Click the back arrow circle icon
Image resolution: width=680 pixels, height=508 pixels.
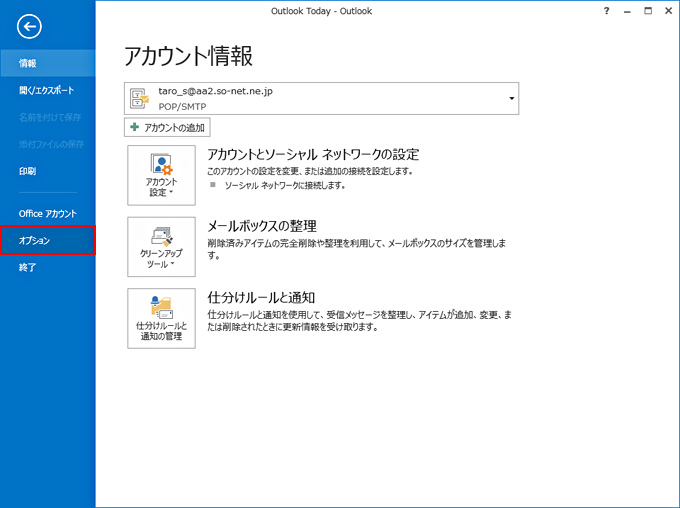click(29, 27)
